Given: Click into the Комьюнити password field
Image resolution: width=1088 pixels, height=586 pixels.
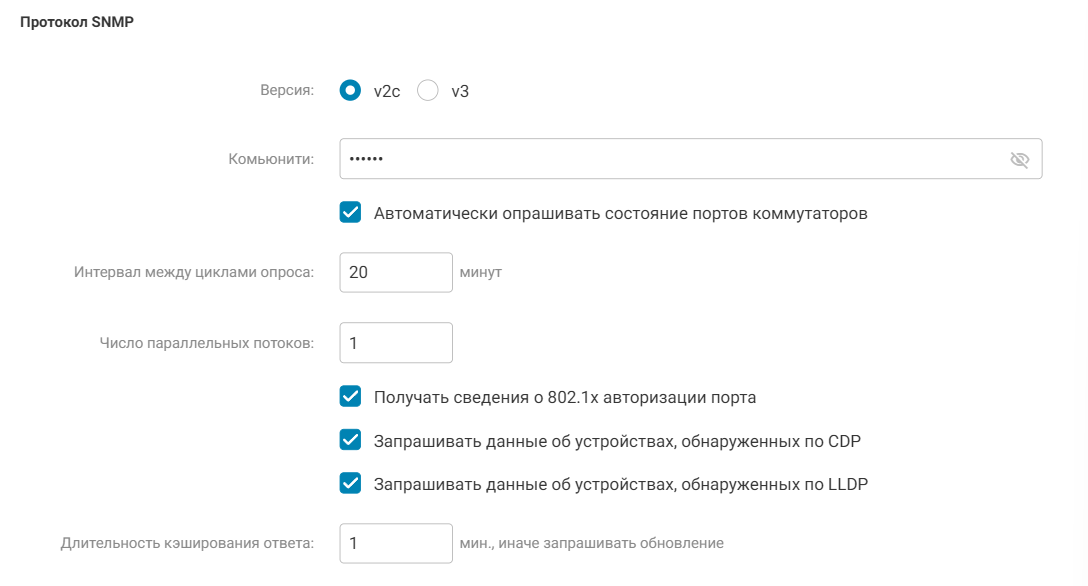Looking at the screenshot, I should (670, 159).
